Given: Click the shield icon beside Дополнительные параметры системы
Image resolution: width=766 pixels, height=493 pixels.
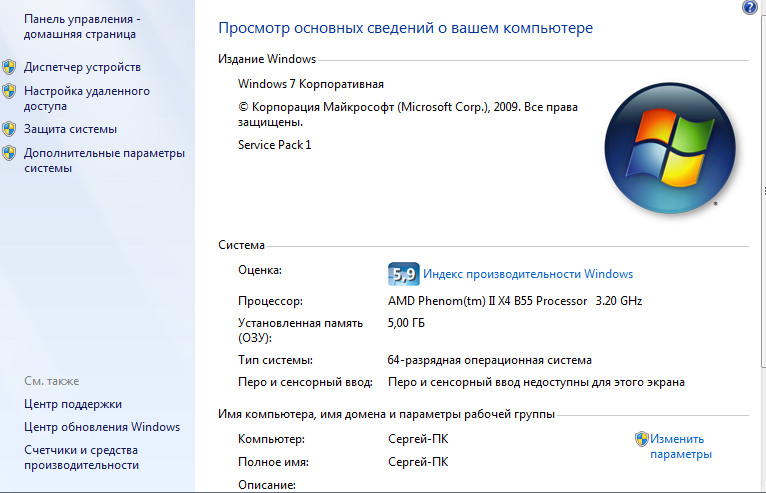Looking at the screenshot, I should pyautogui.click(x=9, y=153).
